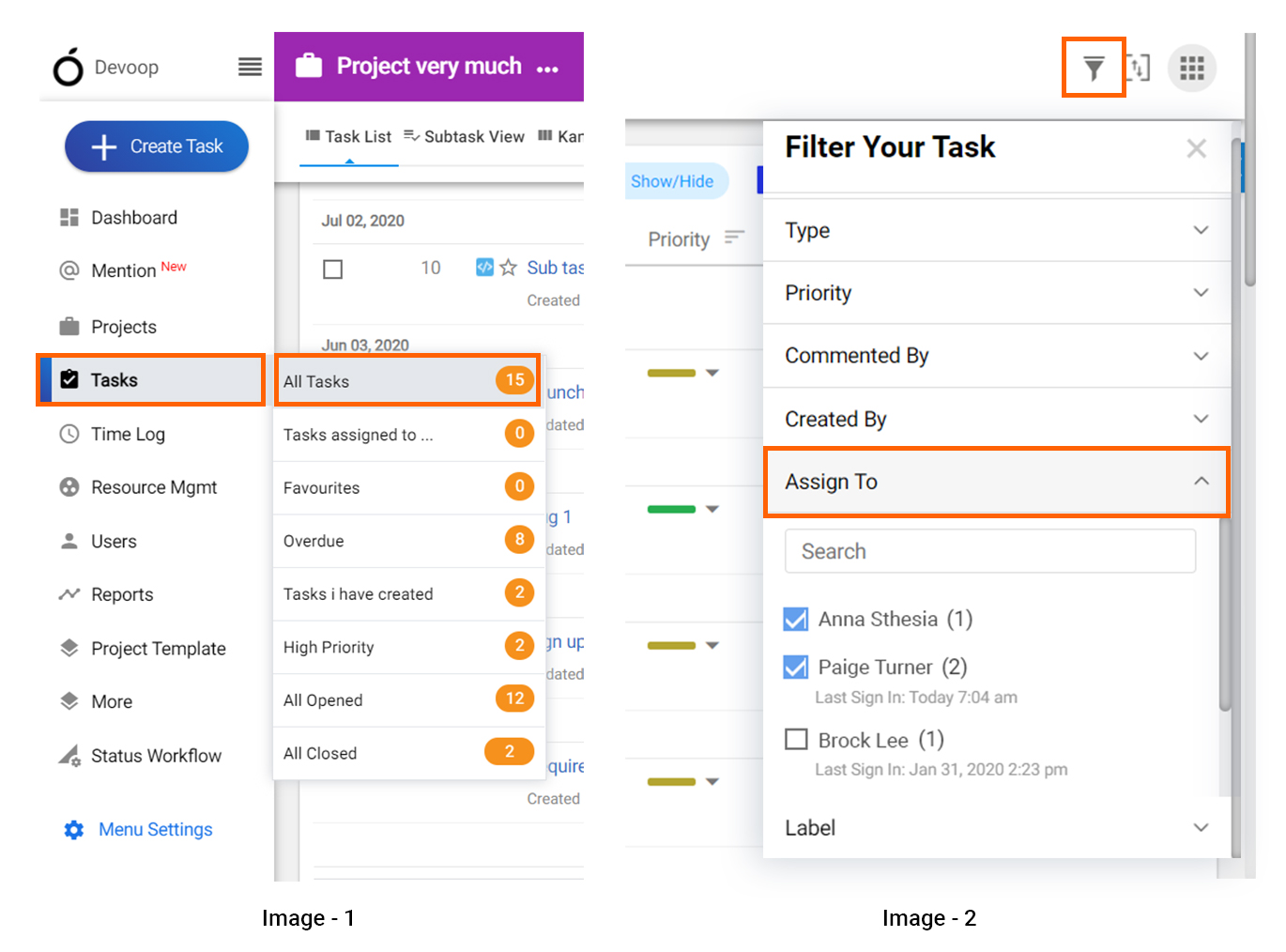Click the star icon beside Sub task
The height and width of the screenshot is (952, 1286).
pyautogui.click(x=508, y=268)
